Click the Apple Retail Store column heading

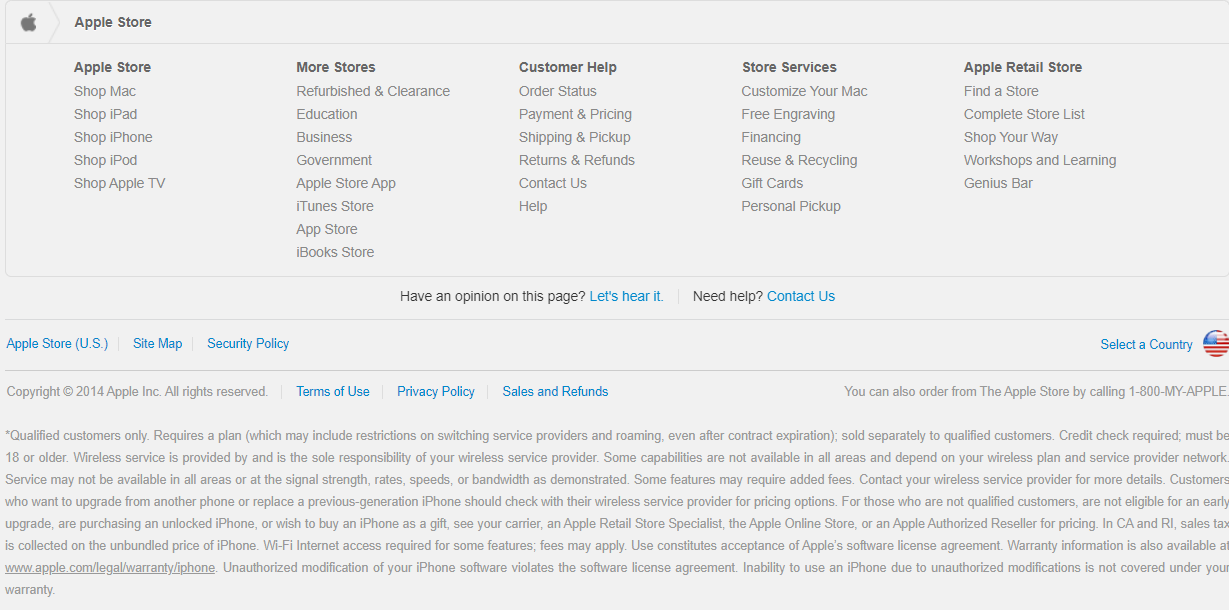tap(1023, 67)
